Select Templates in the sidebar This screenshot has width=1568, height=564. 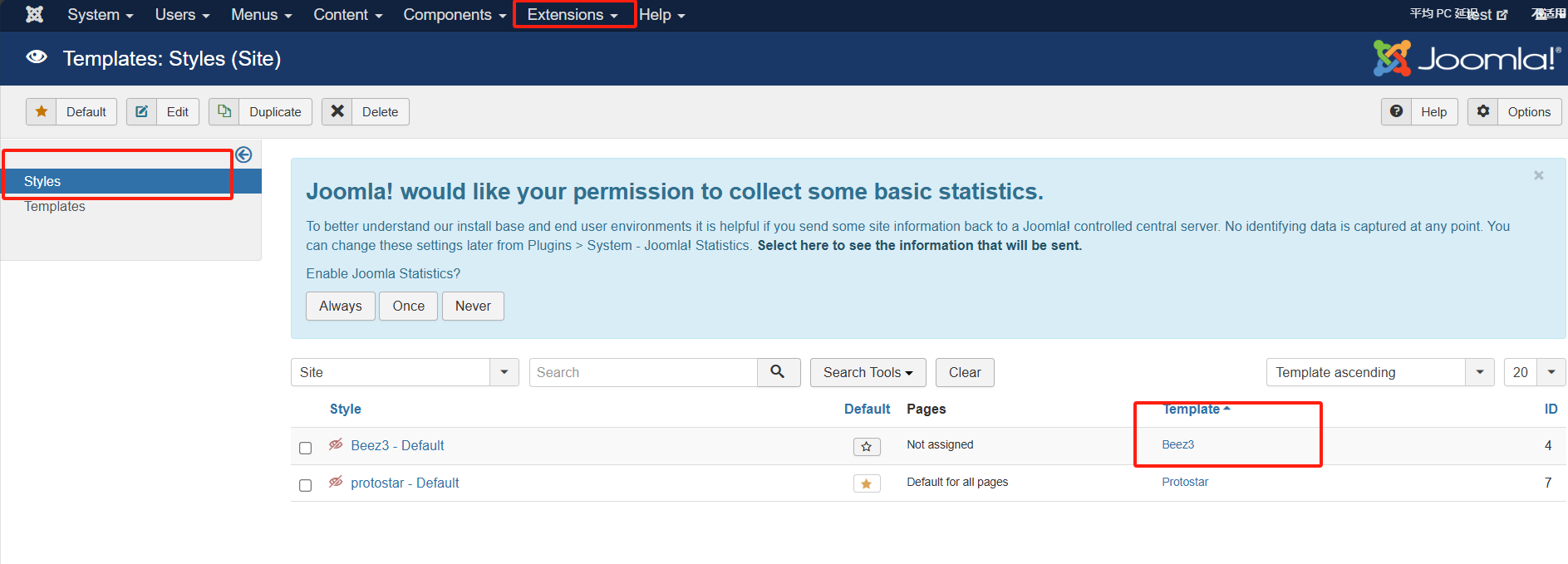click(55, 206)
